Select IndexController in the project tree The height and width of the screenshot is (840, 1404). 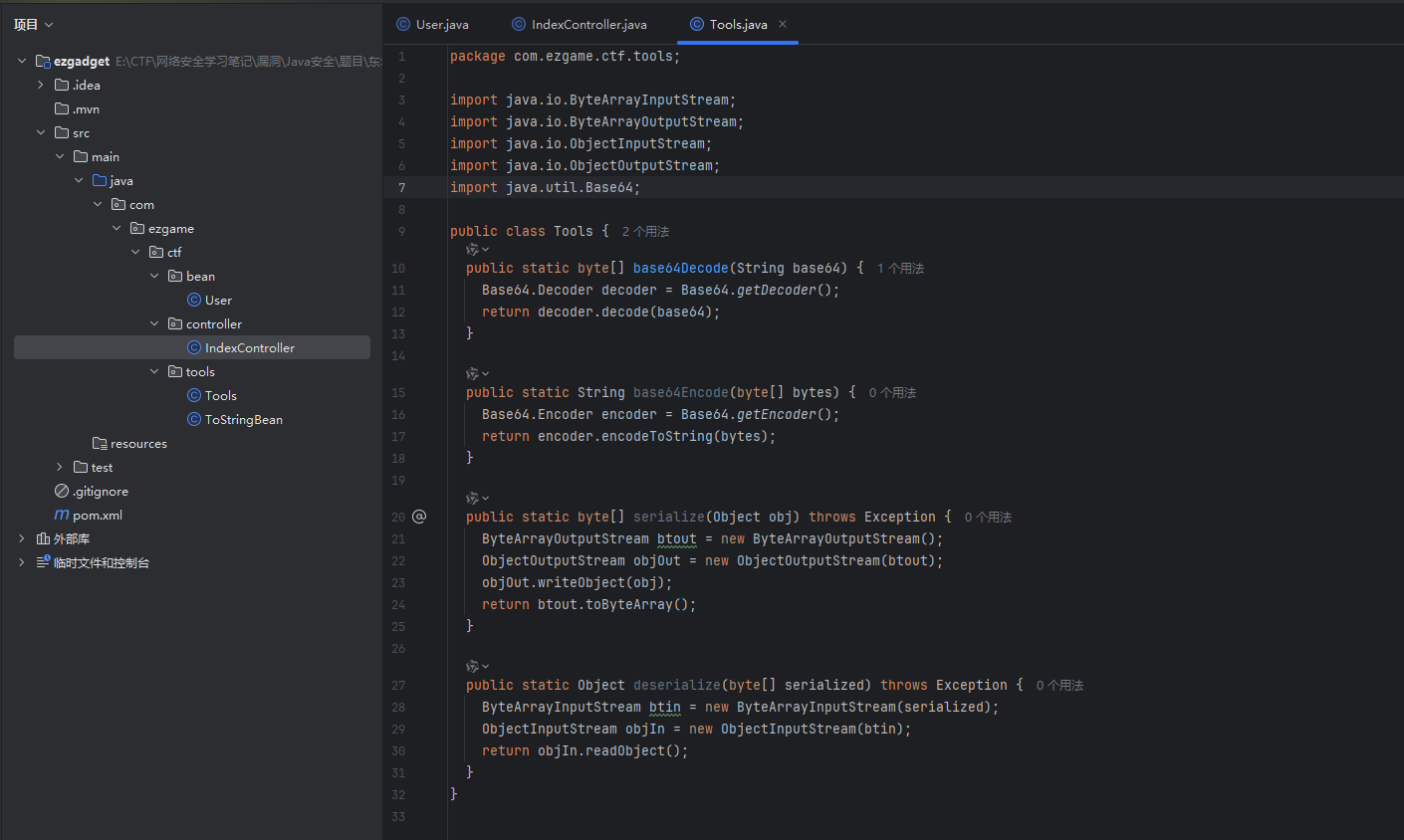click(249, 348)
